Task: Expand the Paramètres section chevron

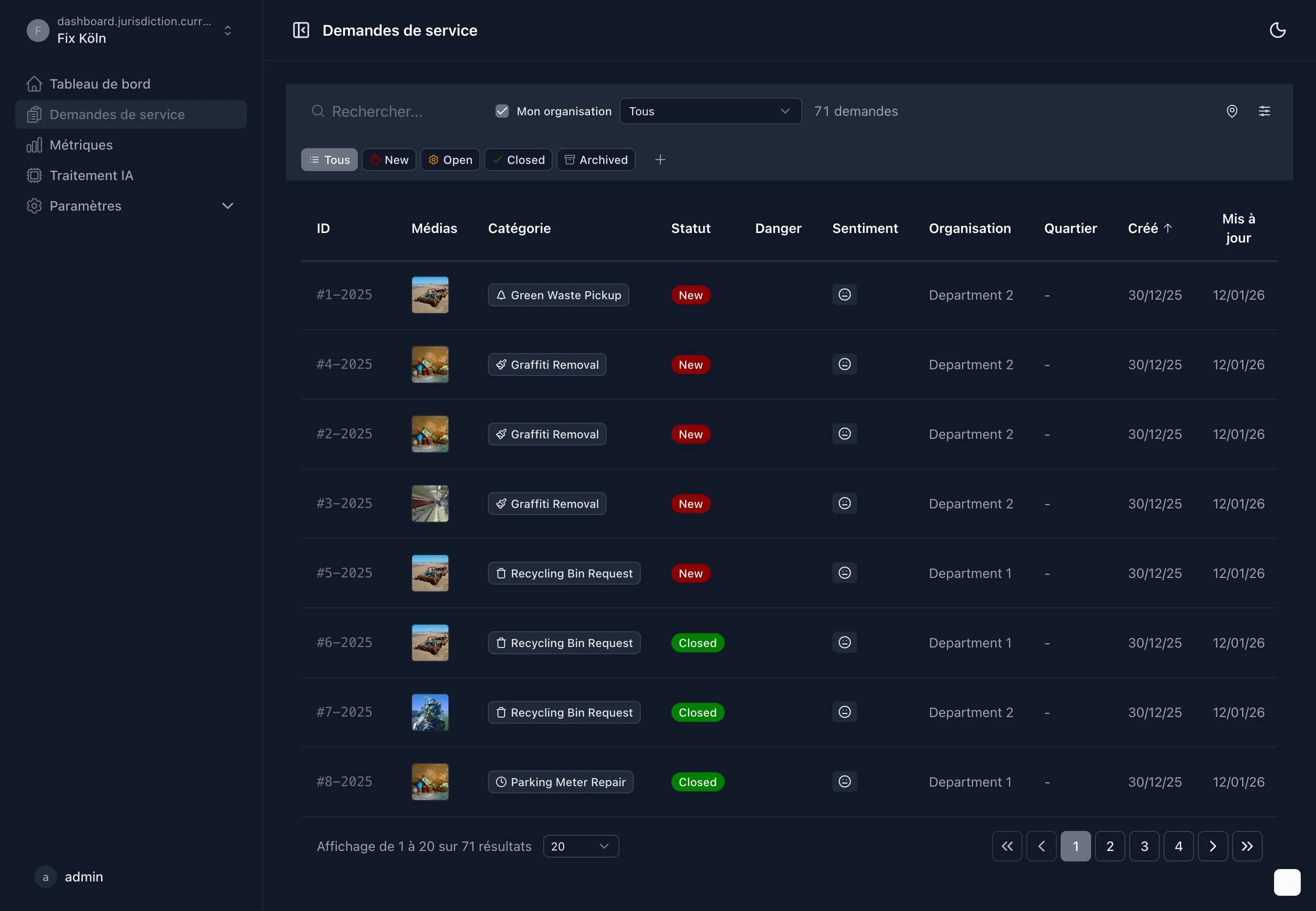Action: [228, 205]
